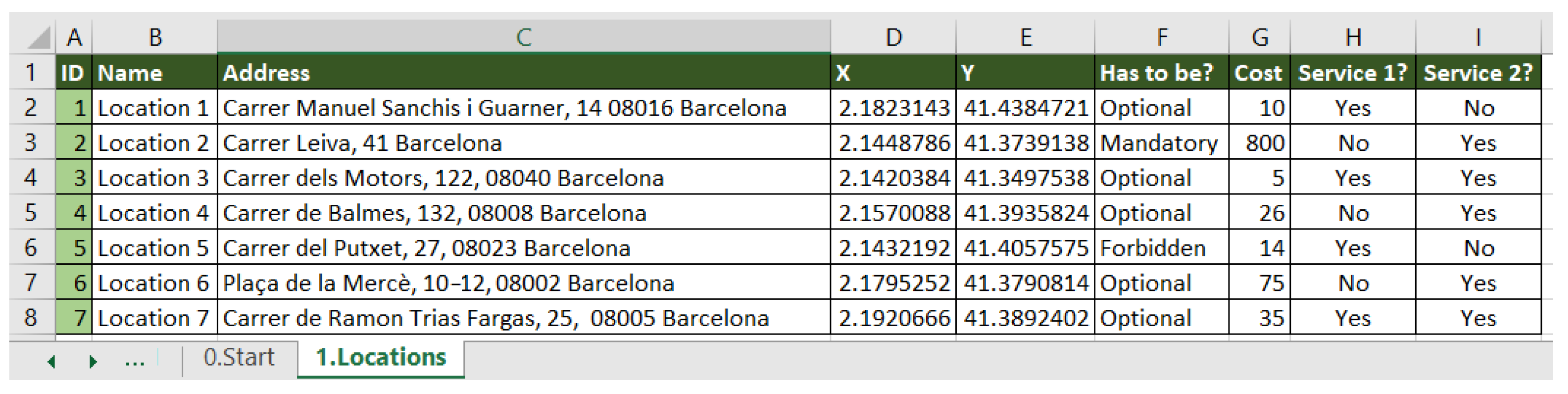Click Service 1? header cell

click(x=1352, y=73)
